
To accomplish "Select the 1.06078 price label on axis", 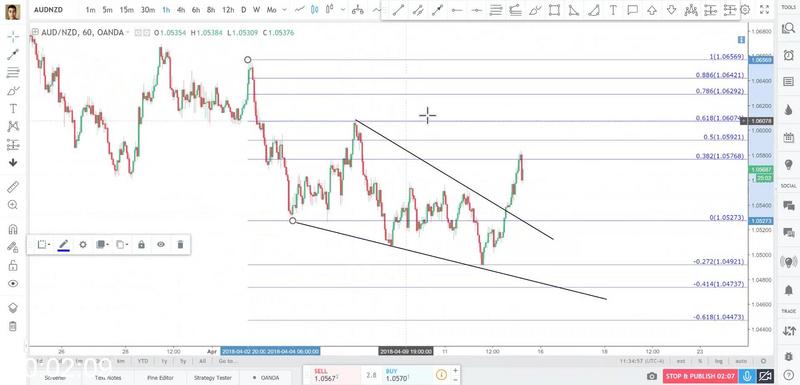I will 760,121.
